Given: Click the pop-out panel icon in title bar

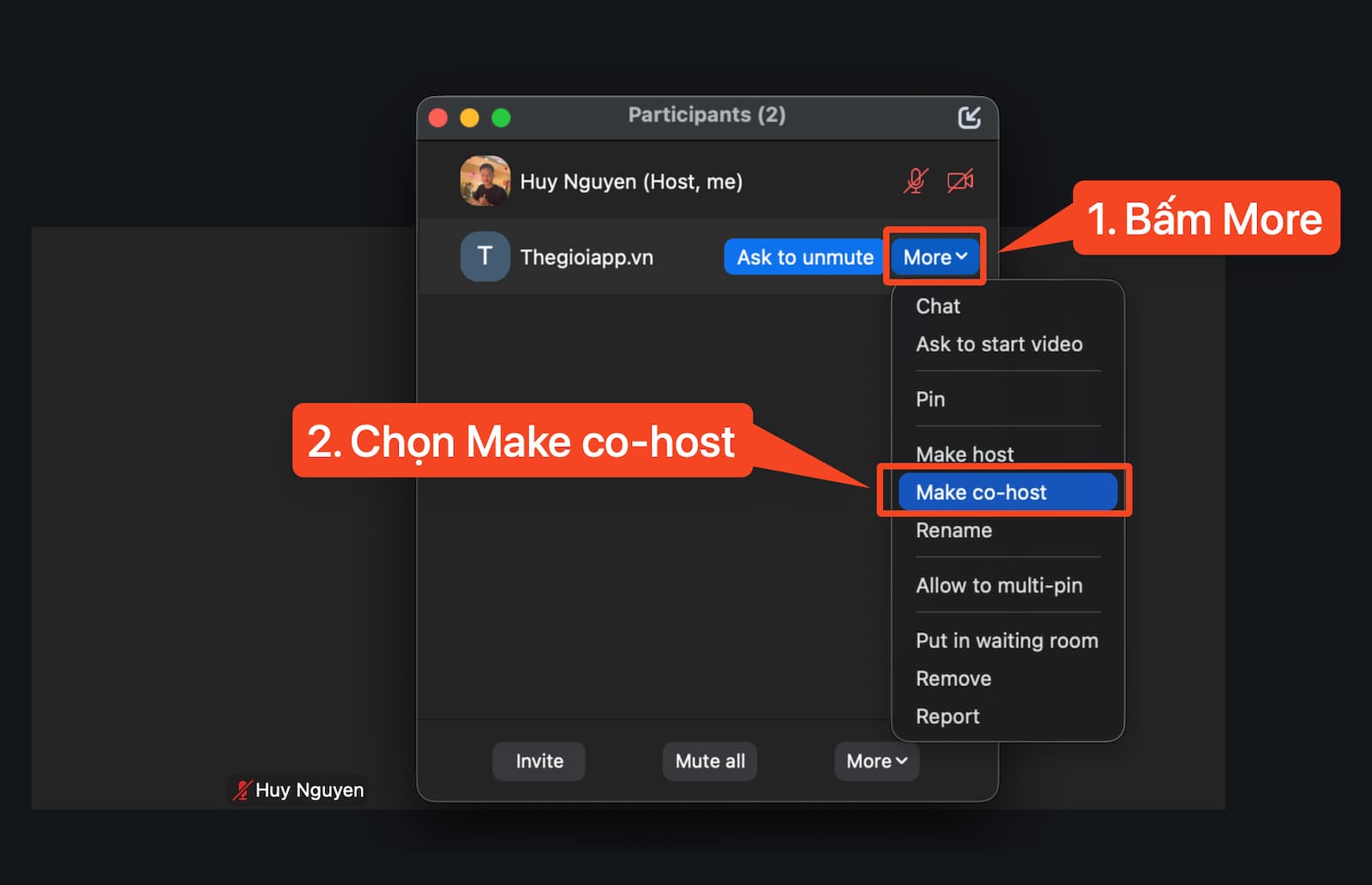Looking at the screenshot, I should [x=970, y=117].
